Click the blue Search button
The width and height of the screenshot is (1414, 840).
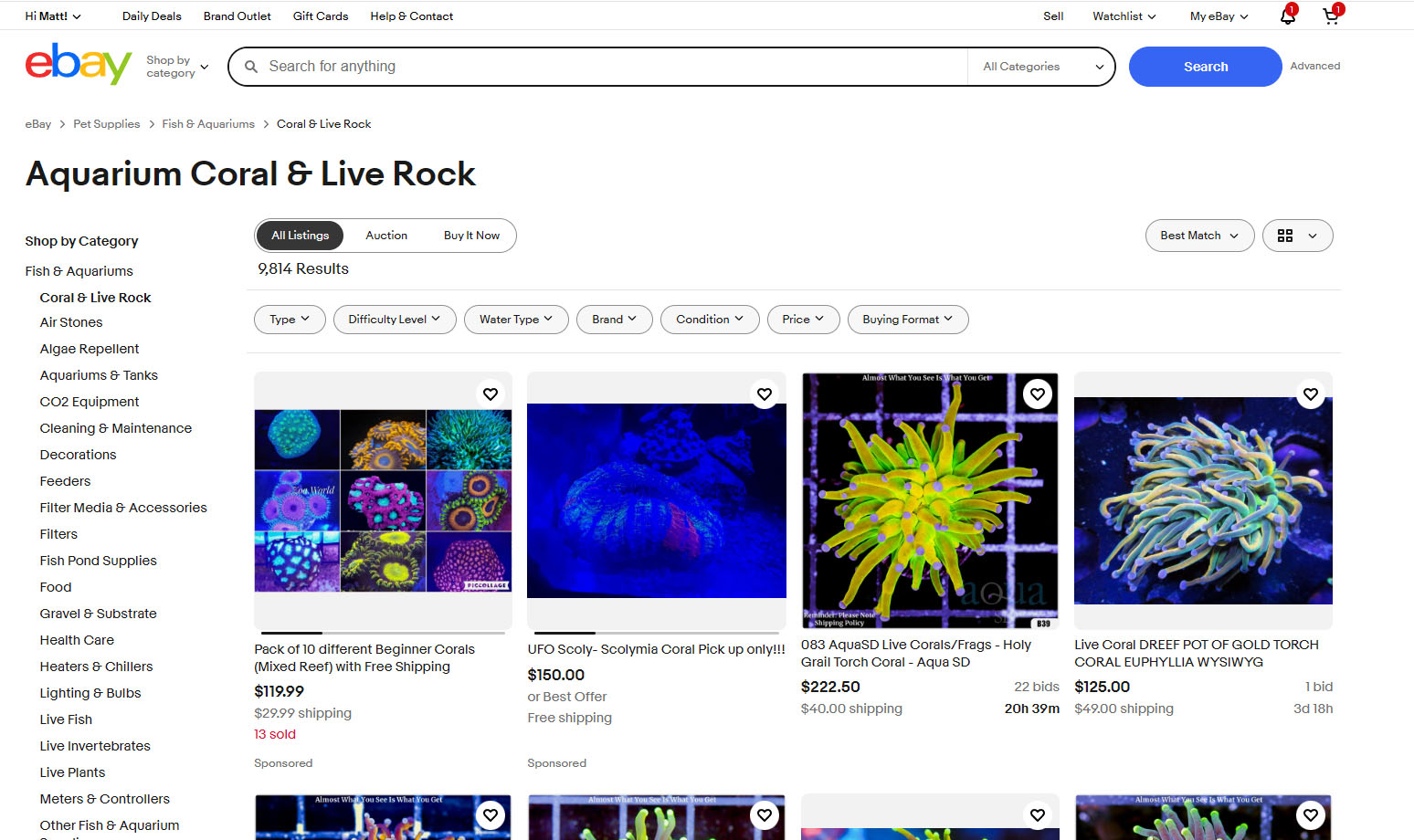[1206, 67]
